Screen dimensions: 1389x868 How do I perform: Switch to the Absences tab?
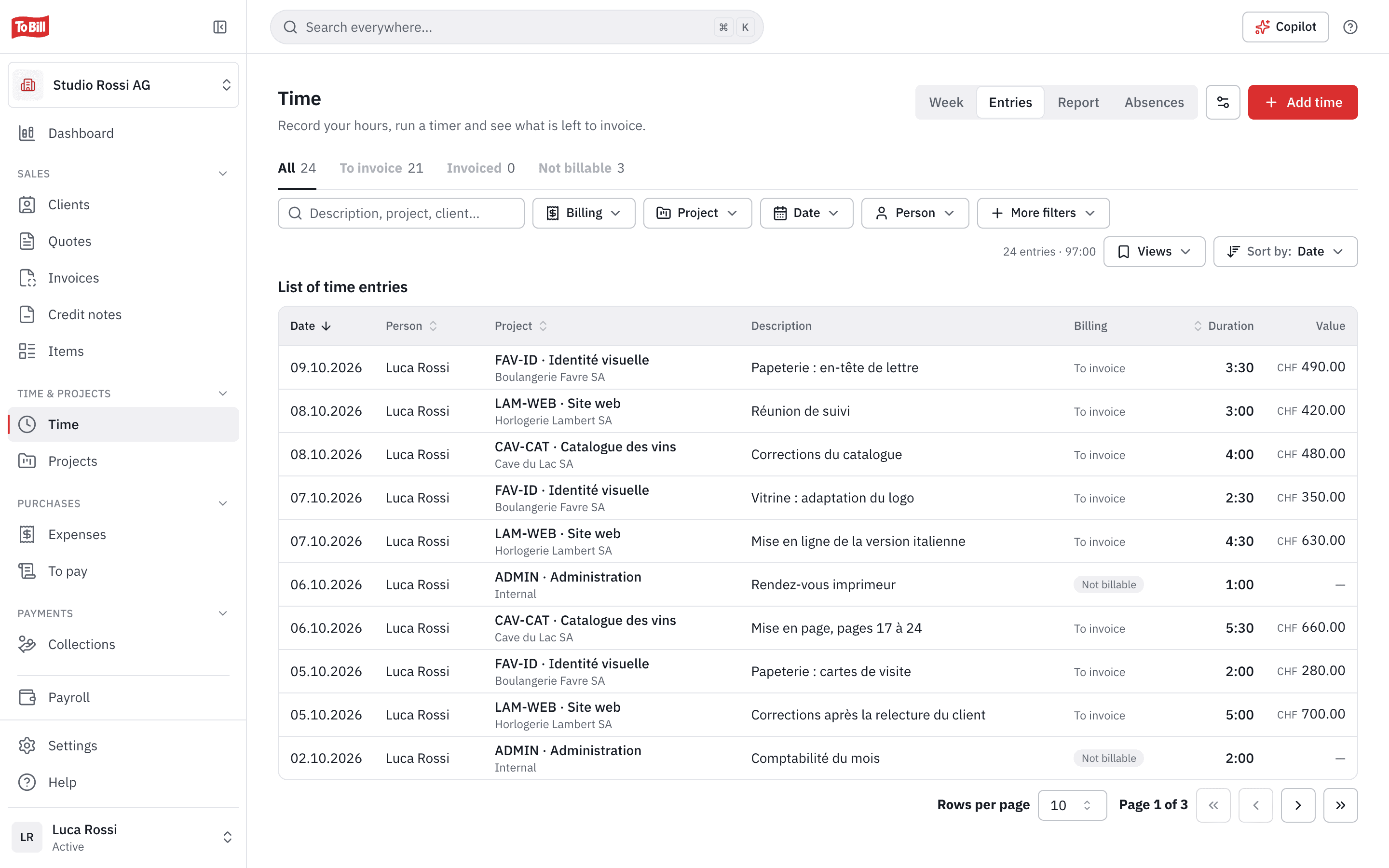[x=1154, y=102]
